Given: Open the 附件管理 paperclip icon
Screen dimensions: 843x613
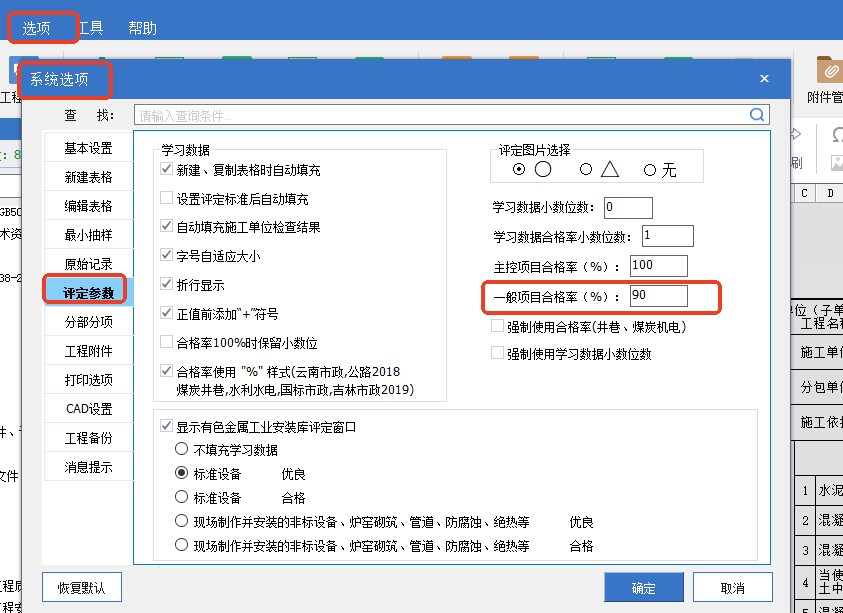Looking at the screenshot, I should click(828, 70).
